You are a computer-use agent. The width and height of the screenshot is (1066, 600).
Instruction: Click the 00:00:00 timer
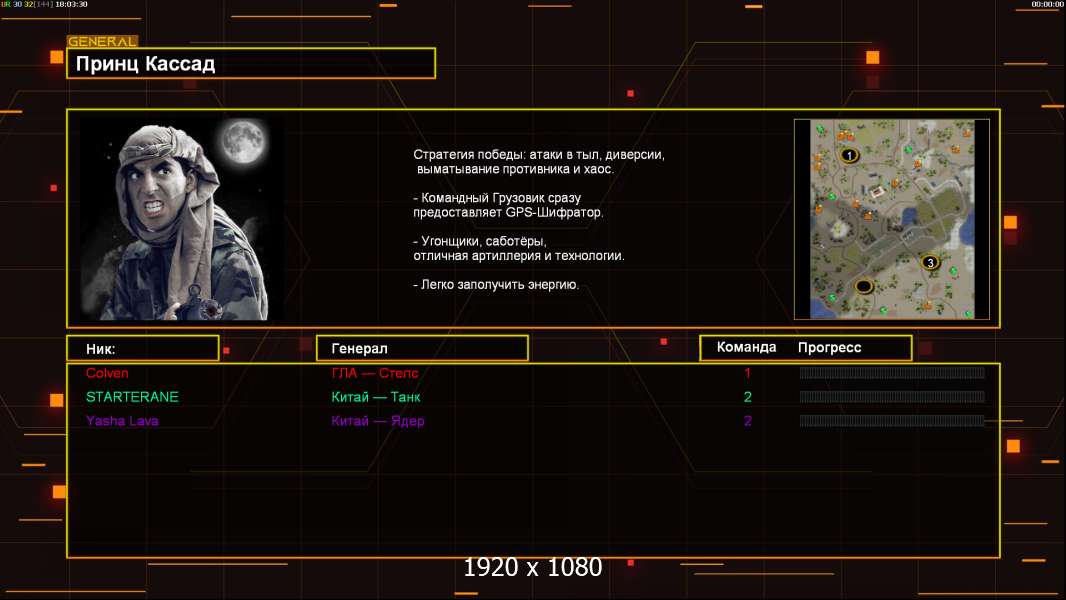(x=1047, y=4)
